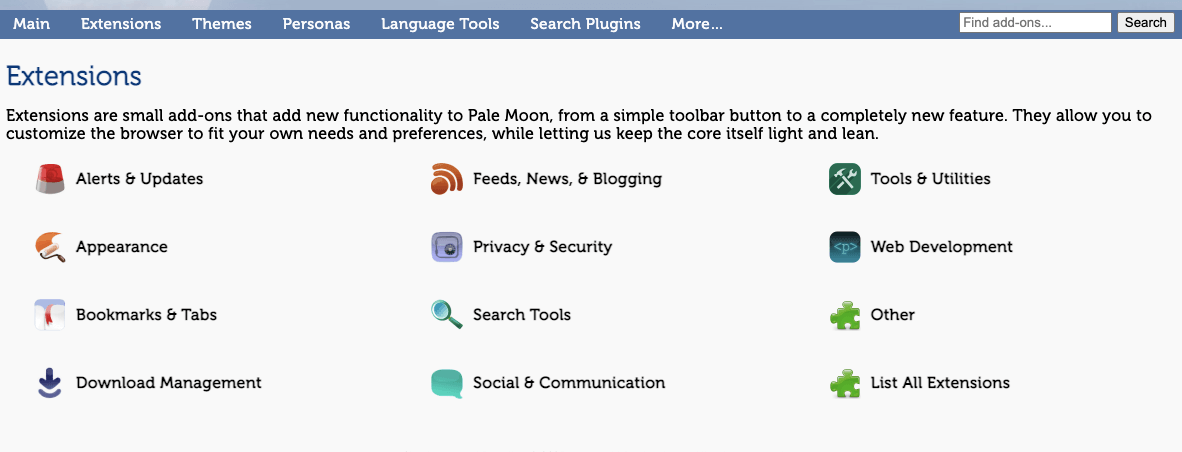Open the Download Management arrow icon
The height and width of the screenshot is (452, 1182).
click(x=50, y=383)
